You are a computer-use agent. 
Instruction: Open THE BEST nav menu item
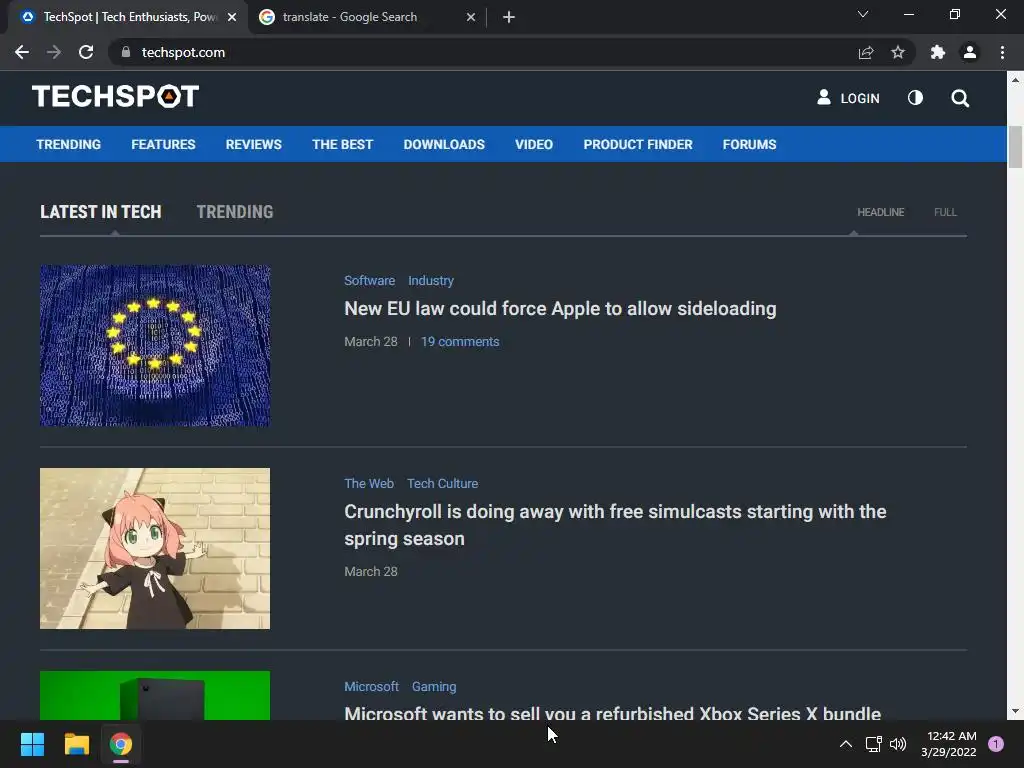(x=342, y=144)
